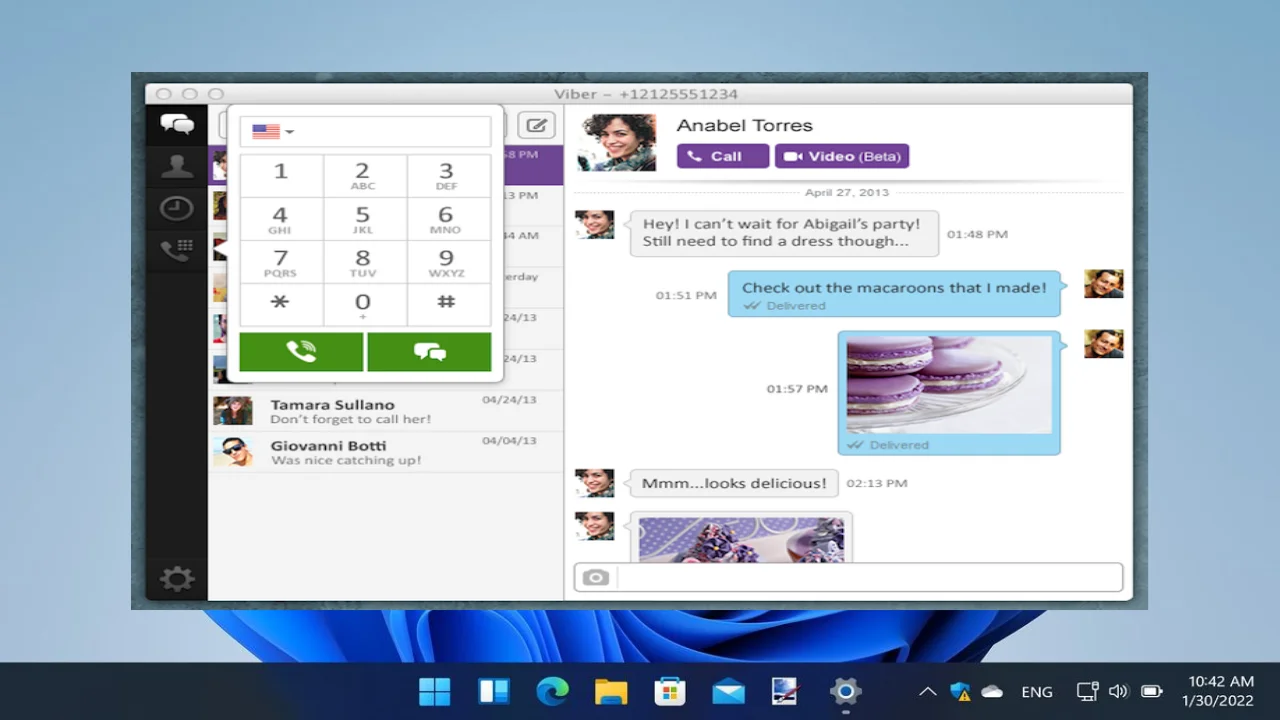
Task: Dial the asterisk key on the keypad
Action: coord(281,304)
